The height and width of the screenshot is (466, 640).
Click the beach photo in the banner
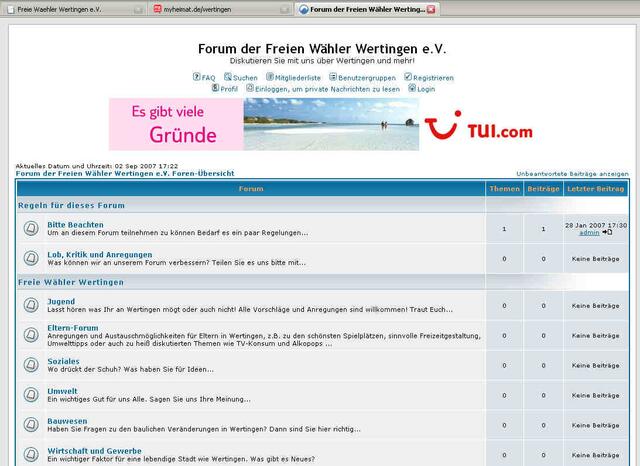point(331,124)
